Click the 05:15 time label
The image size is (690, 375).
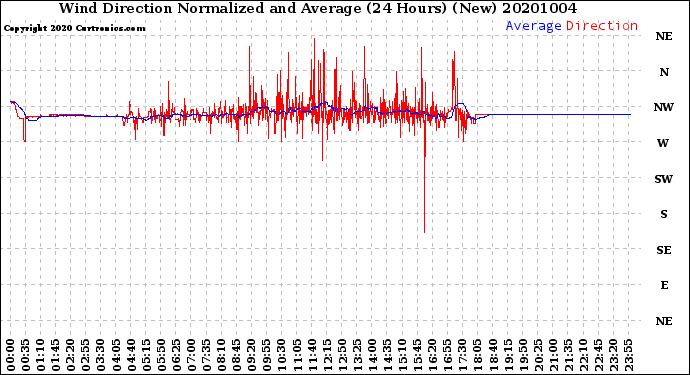coord(146,355)
